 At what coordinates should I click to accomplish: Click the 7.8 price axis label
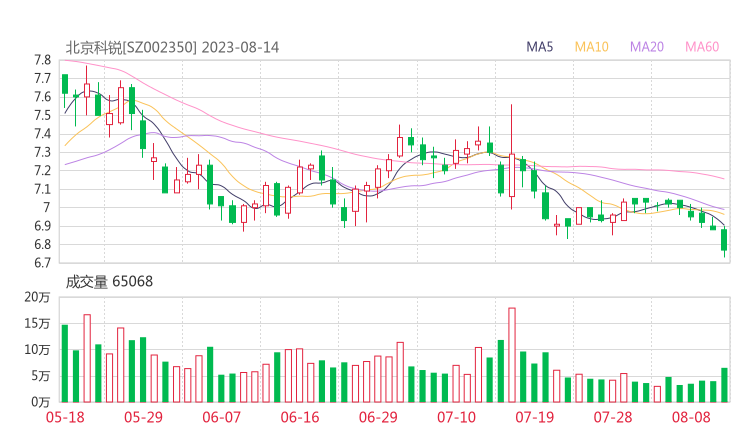[x=42, y=60]
